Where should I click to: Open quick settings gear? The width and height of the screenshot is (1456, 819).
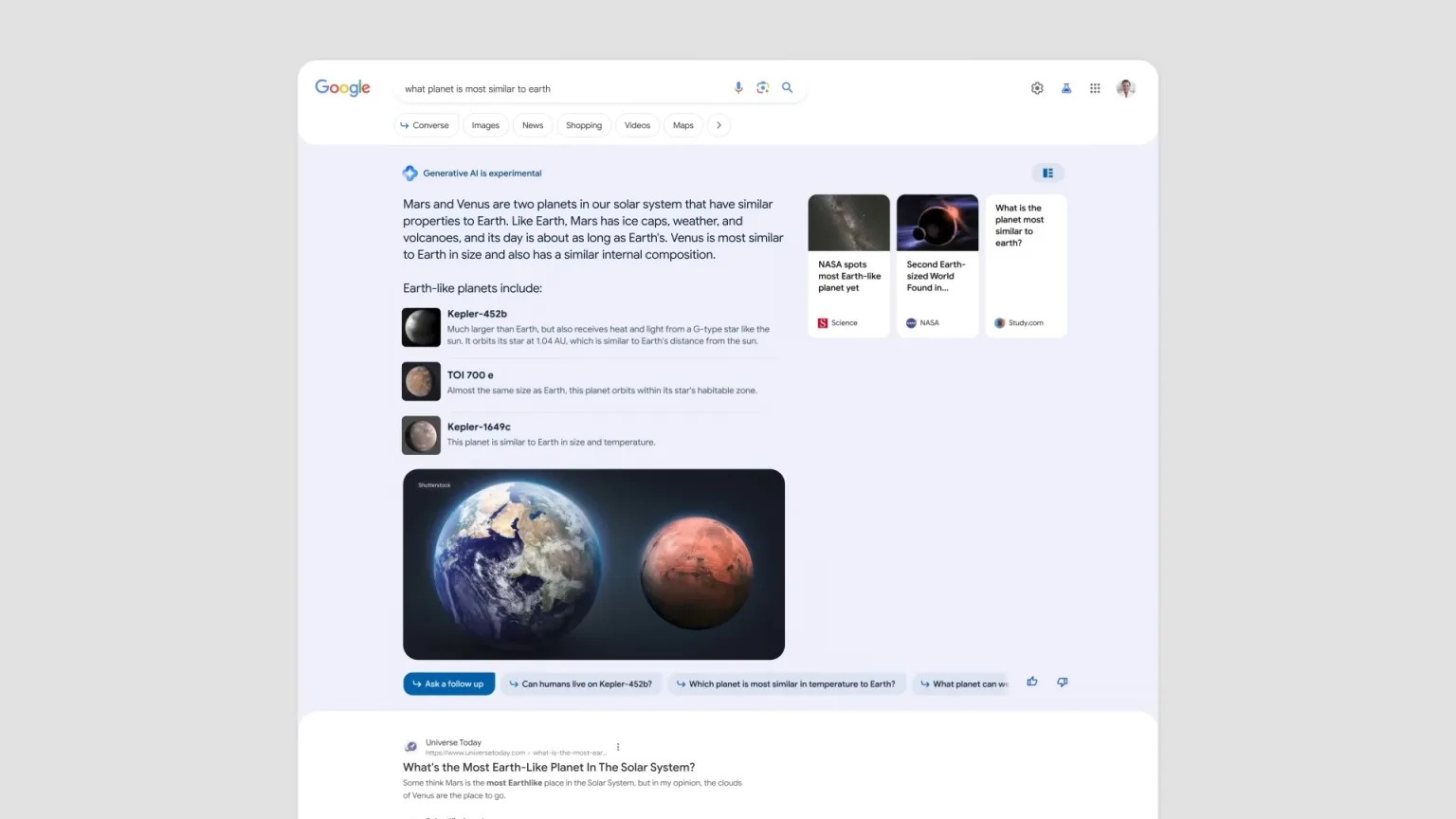pos(1037,87)
